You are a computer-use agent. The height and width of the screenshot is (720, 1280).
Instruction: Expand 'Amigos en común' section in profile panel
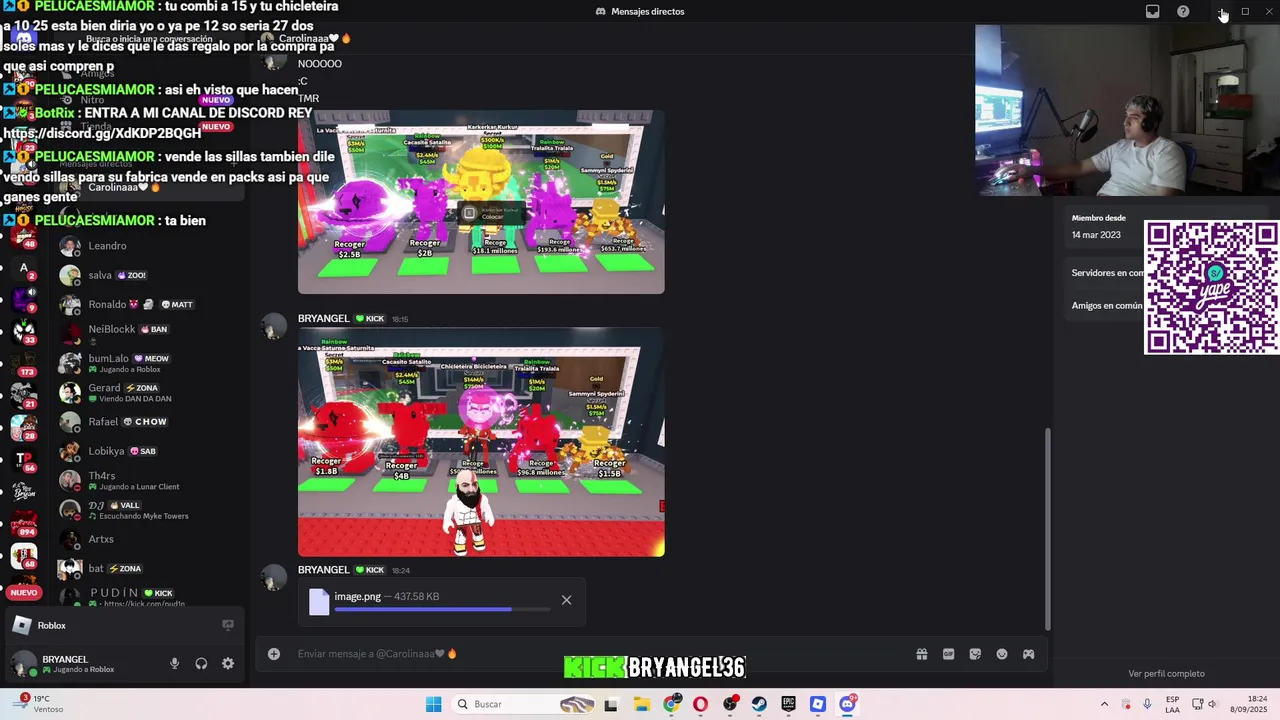coord(1107,306)
